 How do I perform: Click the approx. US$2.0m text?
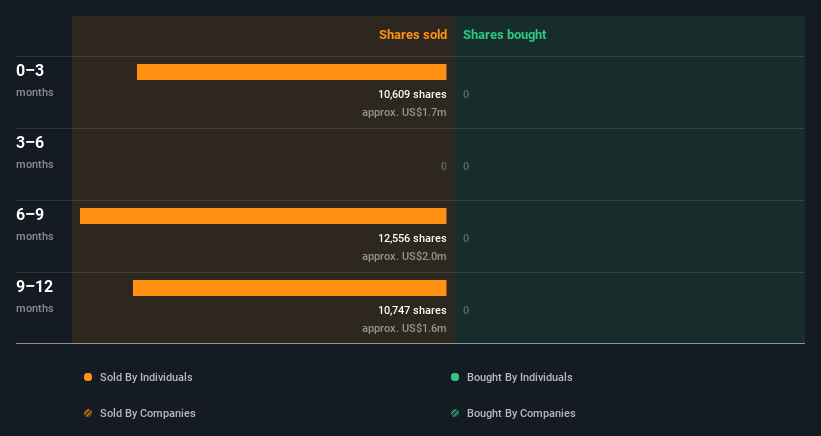tap(404, 256)
